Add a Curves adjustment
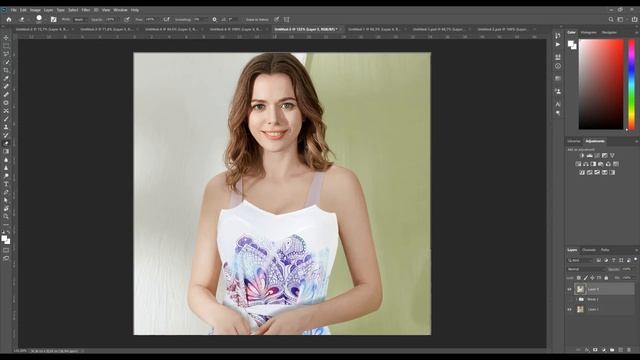This screenshot has height=360, width=640. (597, 156)
